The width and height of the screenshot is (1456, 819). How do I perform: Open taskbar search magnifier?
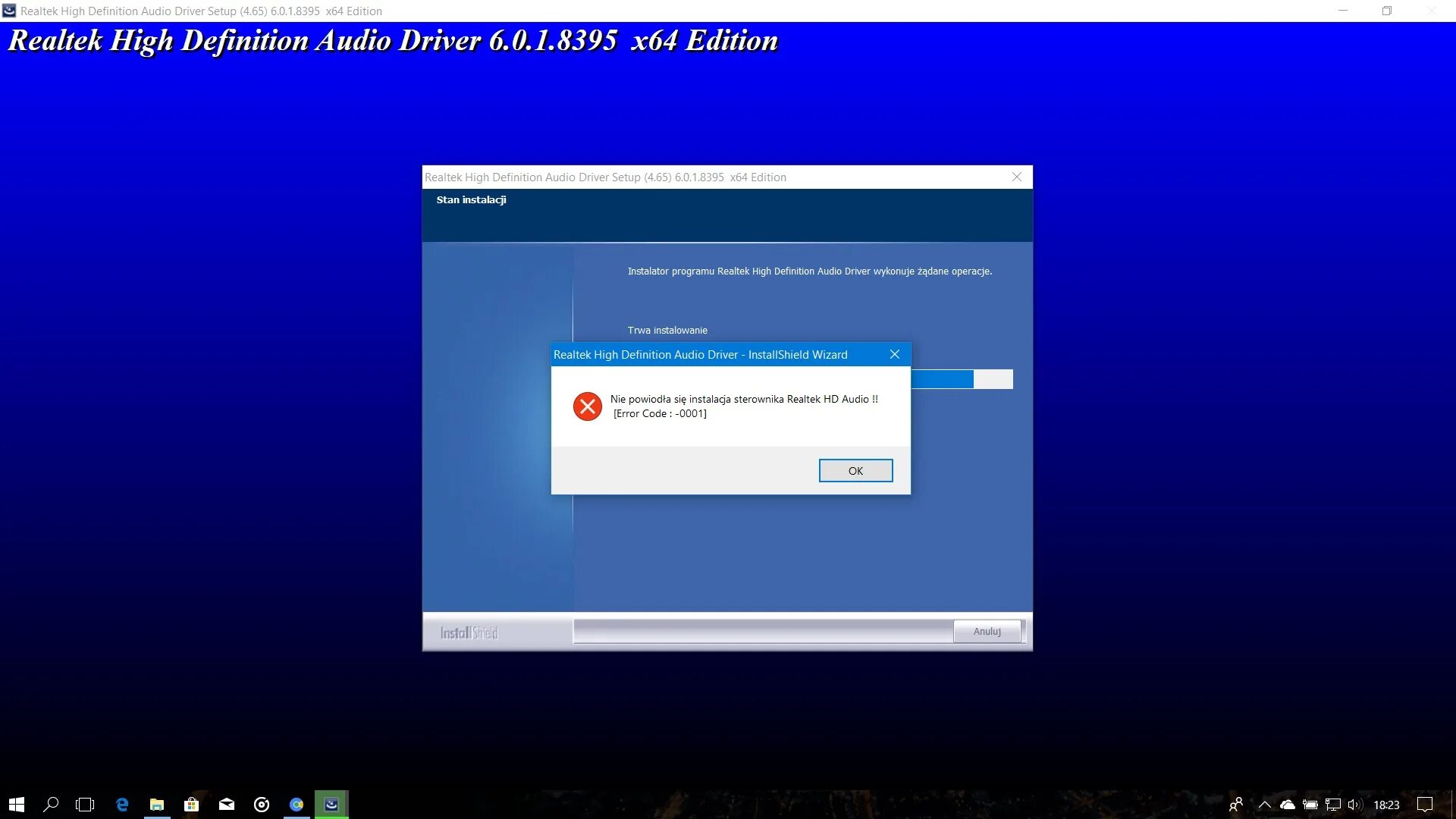click(51, 805)
